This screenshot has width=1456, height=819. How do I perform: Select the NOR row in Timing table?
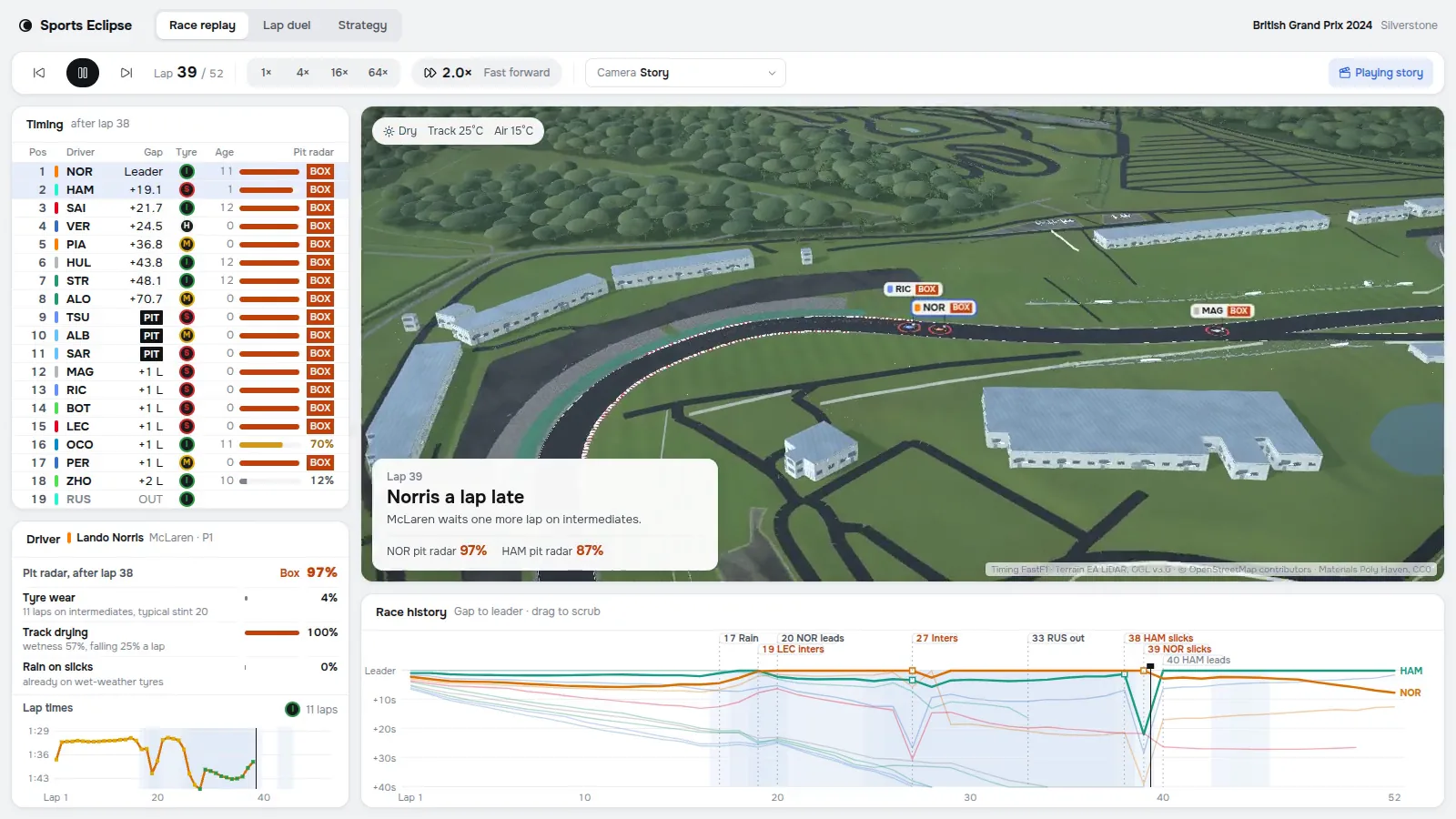(180, 171)
